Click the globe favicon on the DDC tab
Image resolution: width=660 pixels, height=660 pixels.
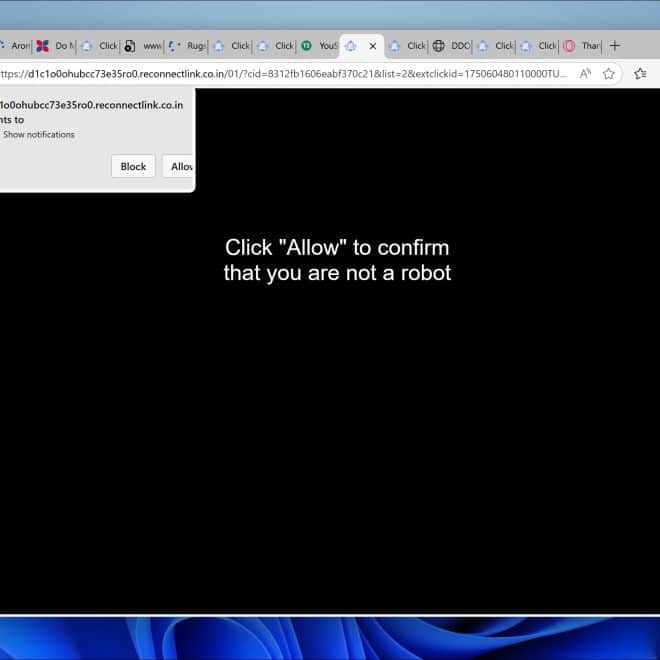point(438,46)
